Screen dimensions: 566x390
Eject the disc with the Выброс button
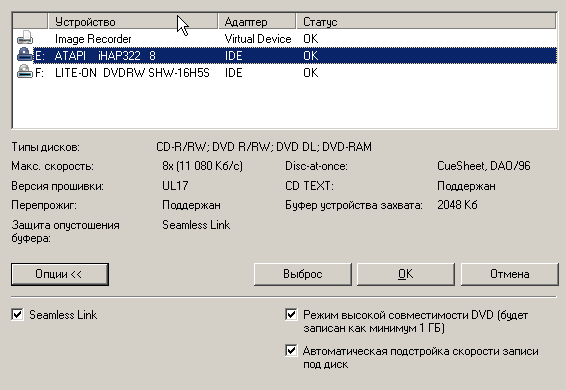tap(302, 274)
